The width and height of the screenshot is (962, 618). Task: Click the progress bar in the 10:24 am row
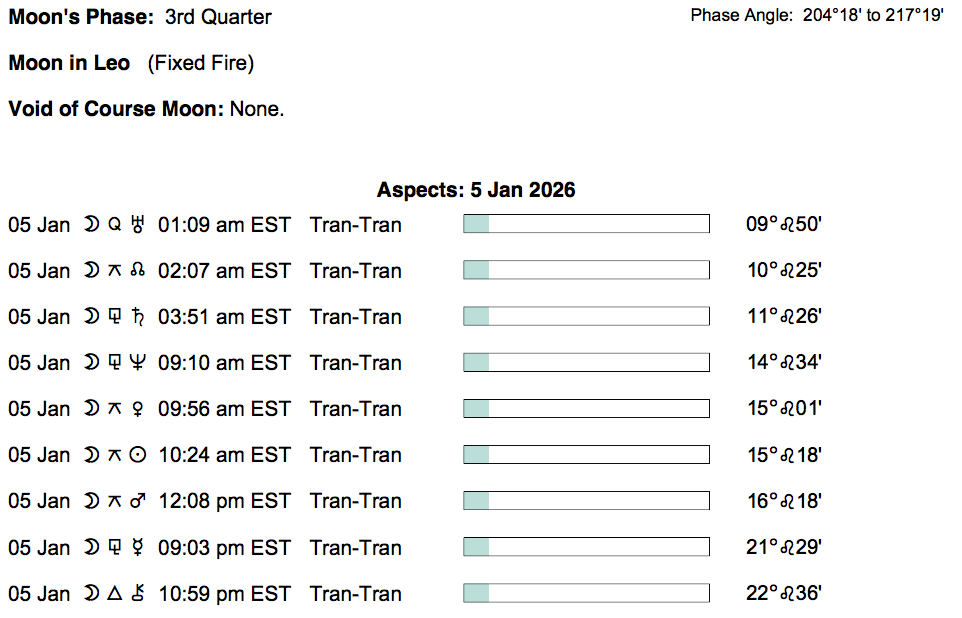coord(586,455)
